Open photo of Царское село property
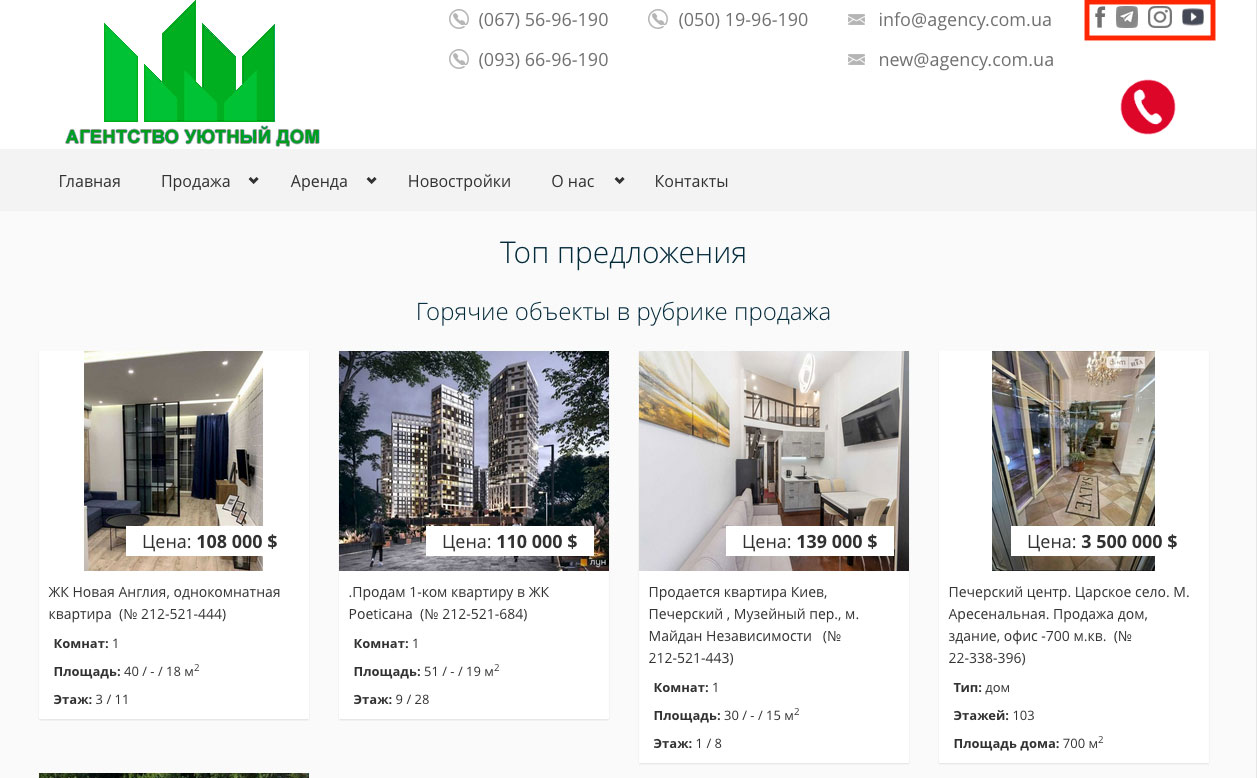 1073,461
